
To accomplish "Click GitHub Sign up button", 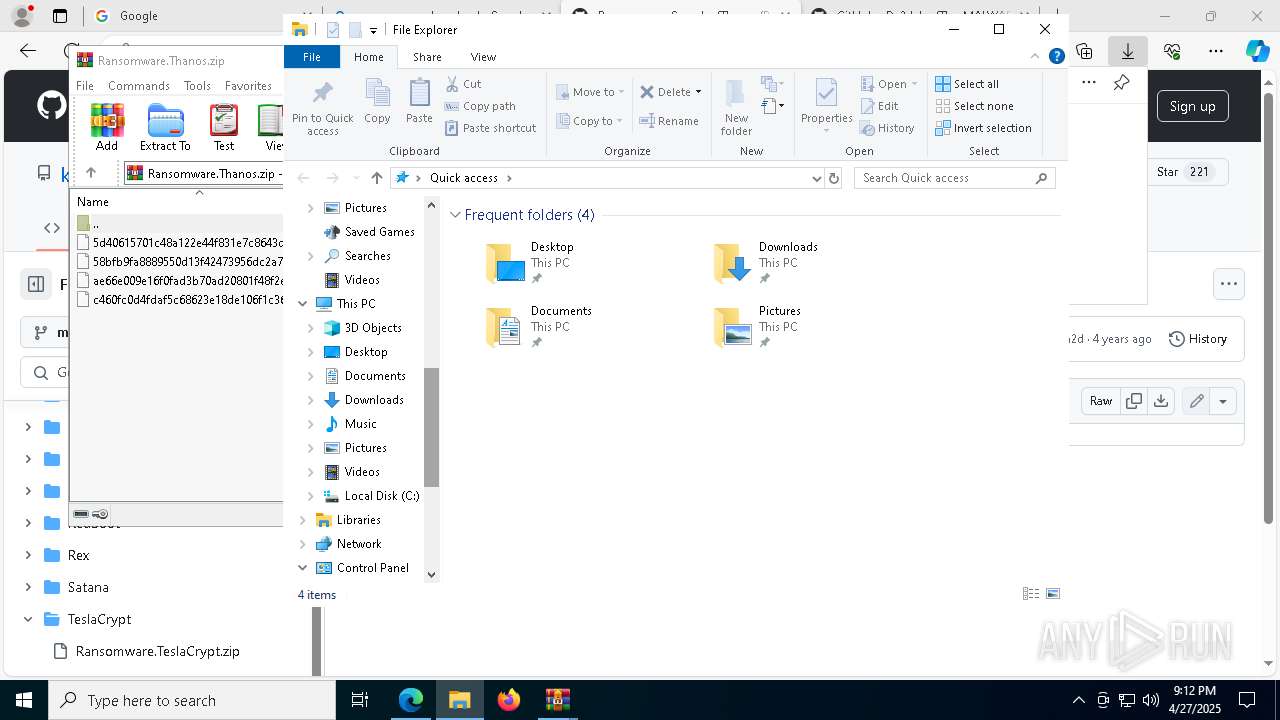I will click(x=1192, y=106).
